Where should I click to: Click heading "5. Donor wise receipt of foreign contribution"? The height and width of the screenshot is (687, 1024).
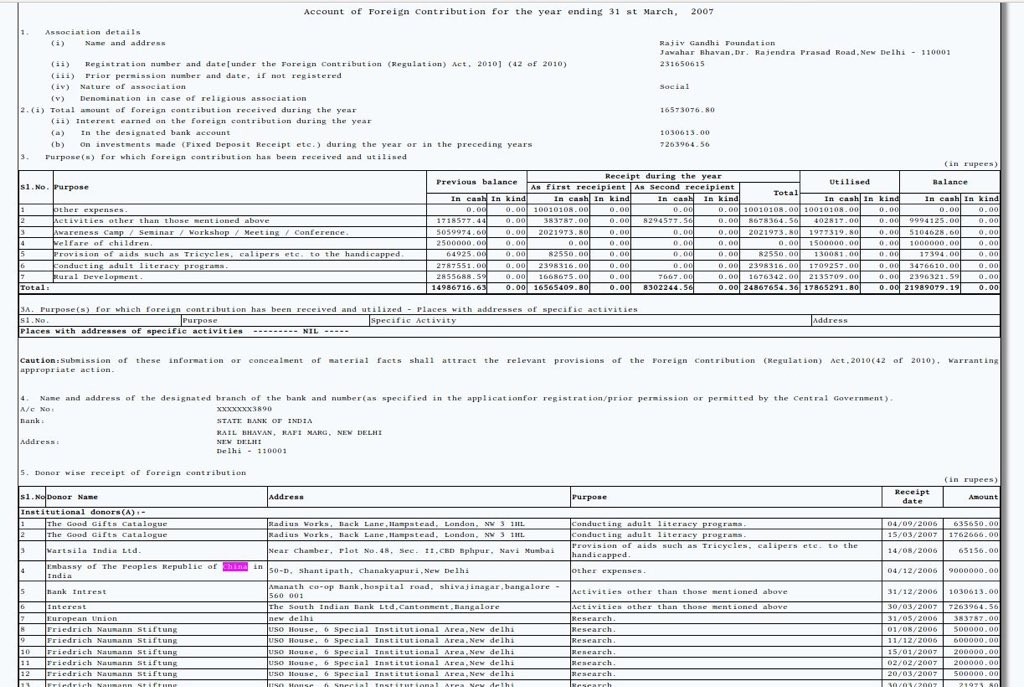tap(133, 473)
